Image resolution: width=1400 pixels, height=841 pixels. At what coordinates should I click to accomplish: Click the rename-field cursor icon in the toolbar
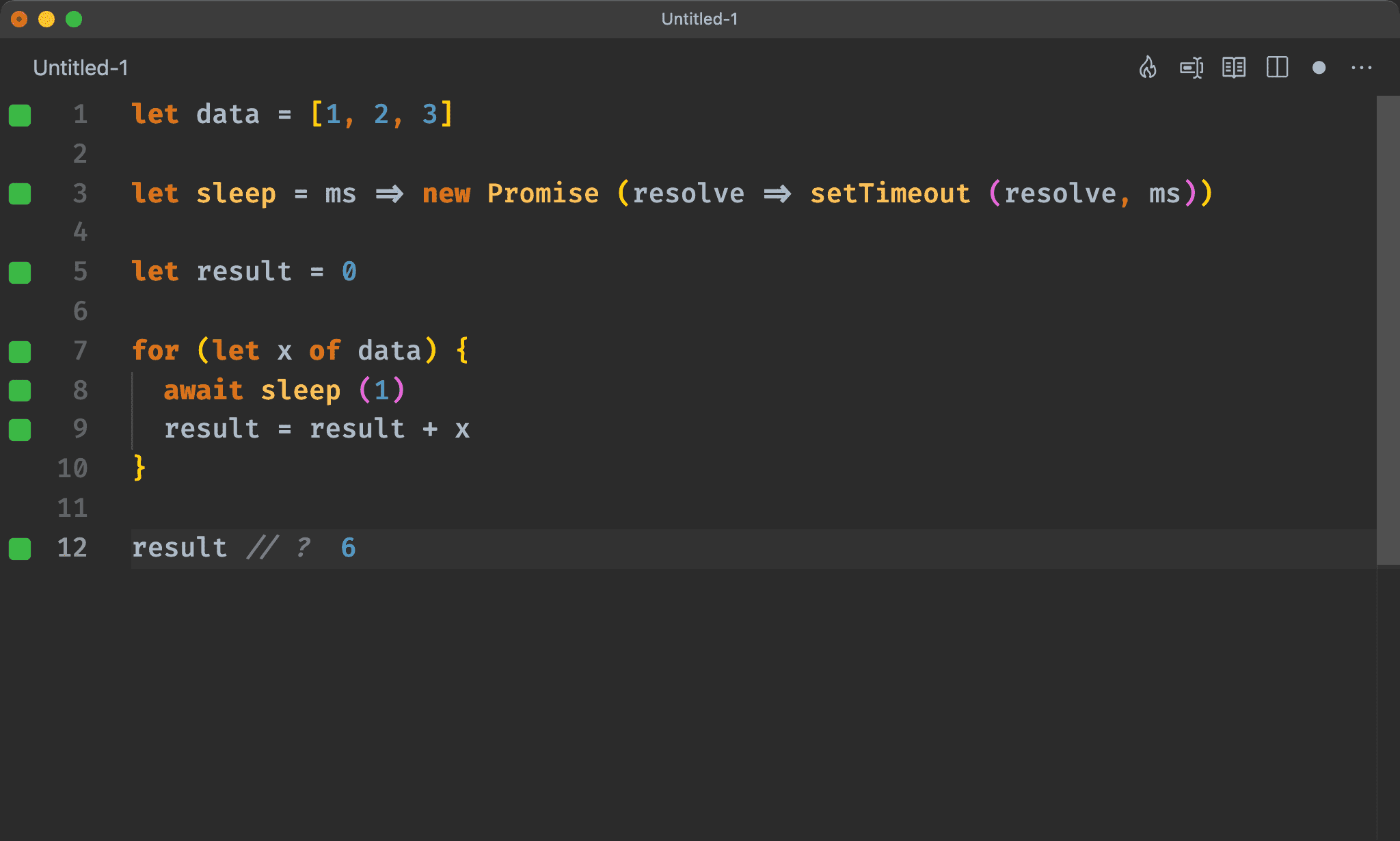(x=1192, y=68)
